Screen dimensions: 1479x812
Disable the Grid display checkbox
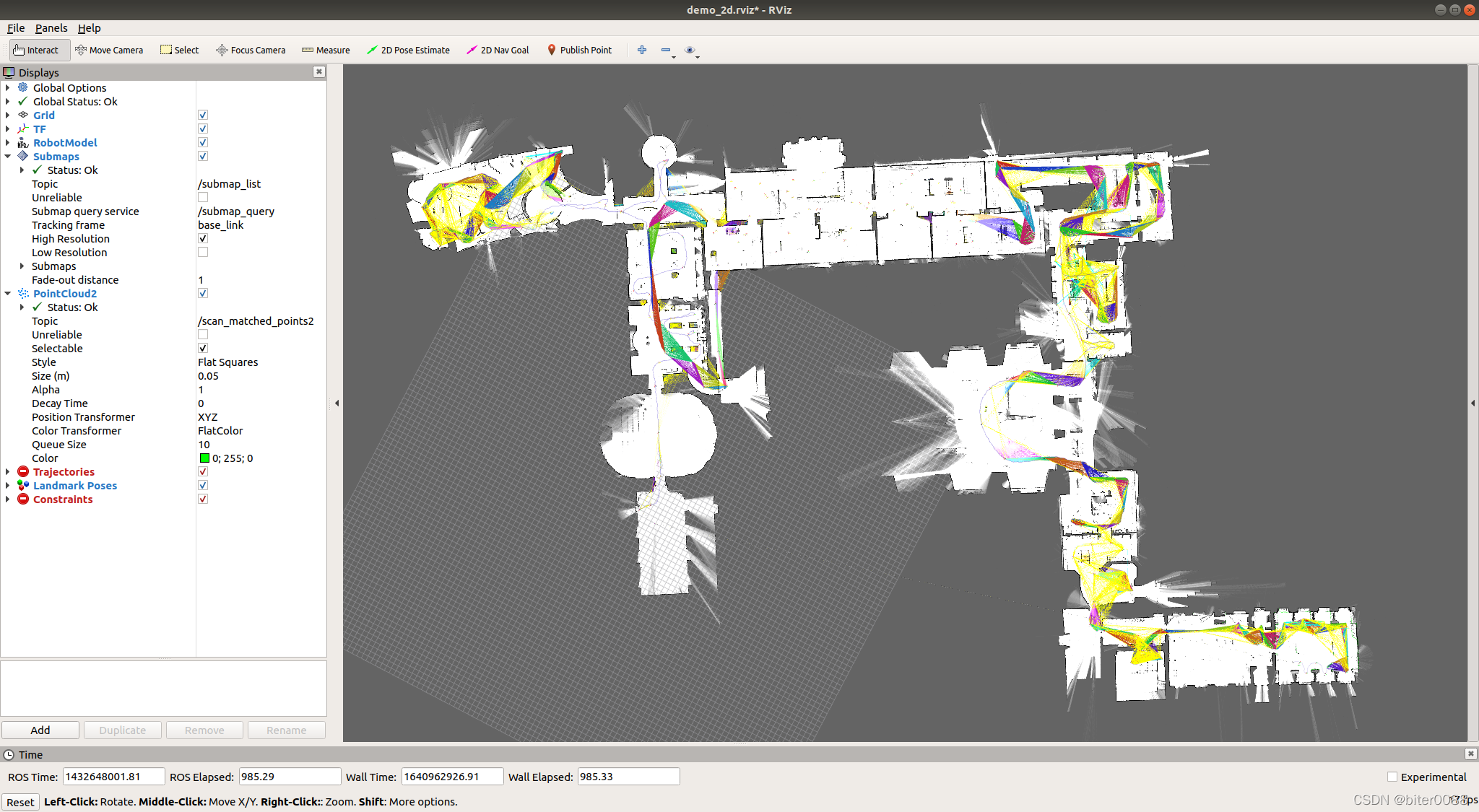coord(203,115)
